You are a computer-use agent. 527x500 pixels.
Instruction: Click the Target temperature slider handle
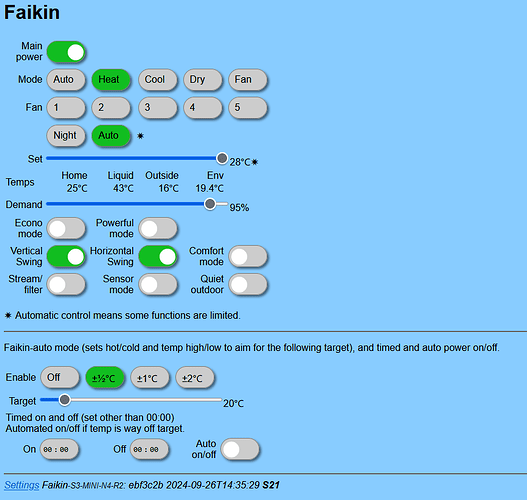pyautogui.click(x=64, y=400)
